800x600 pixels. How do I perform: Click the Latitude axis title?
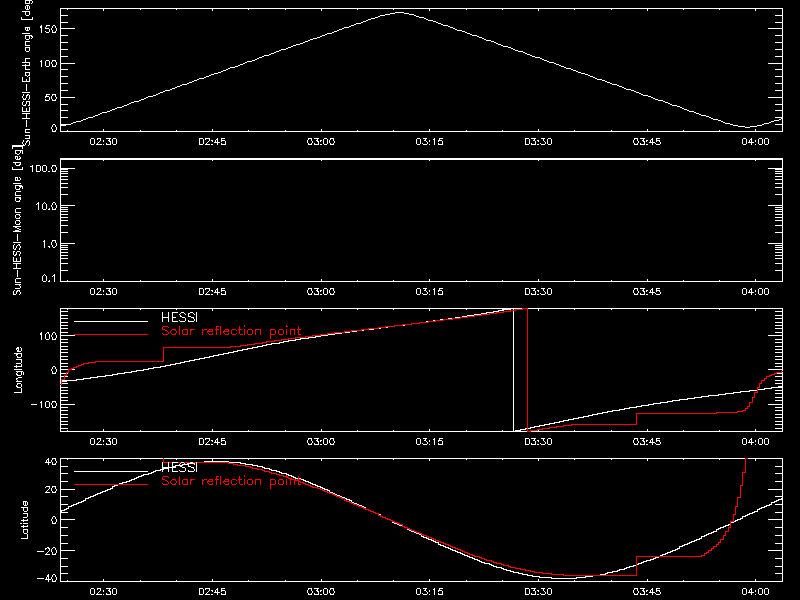pyautogui.click(x=24, y=520)
